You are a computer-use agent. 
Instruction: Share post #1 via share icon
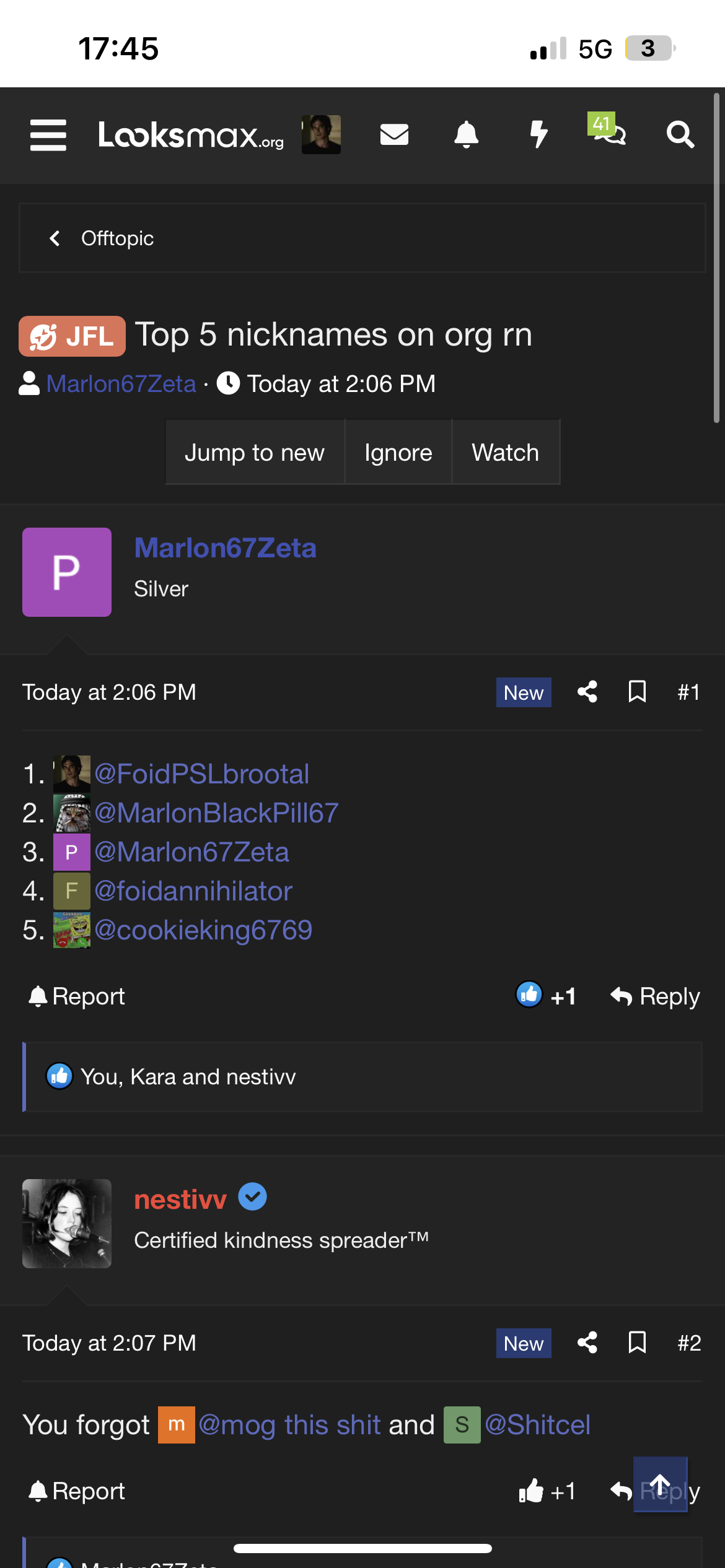coord(587,692)
